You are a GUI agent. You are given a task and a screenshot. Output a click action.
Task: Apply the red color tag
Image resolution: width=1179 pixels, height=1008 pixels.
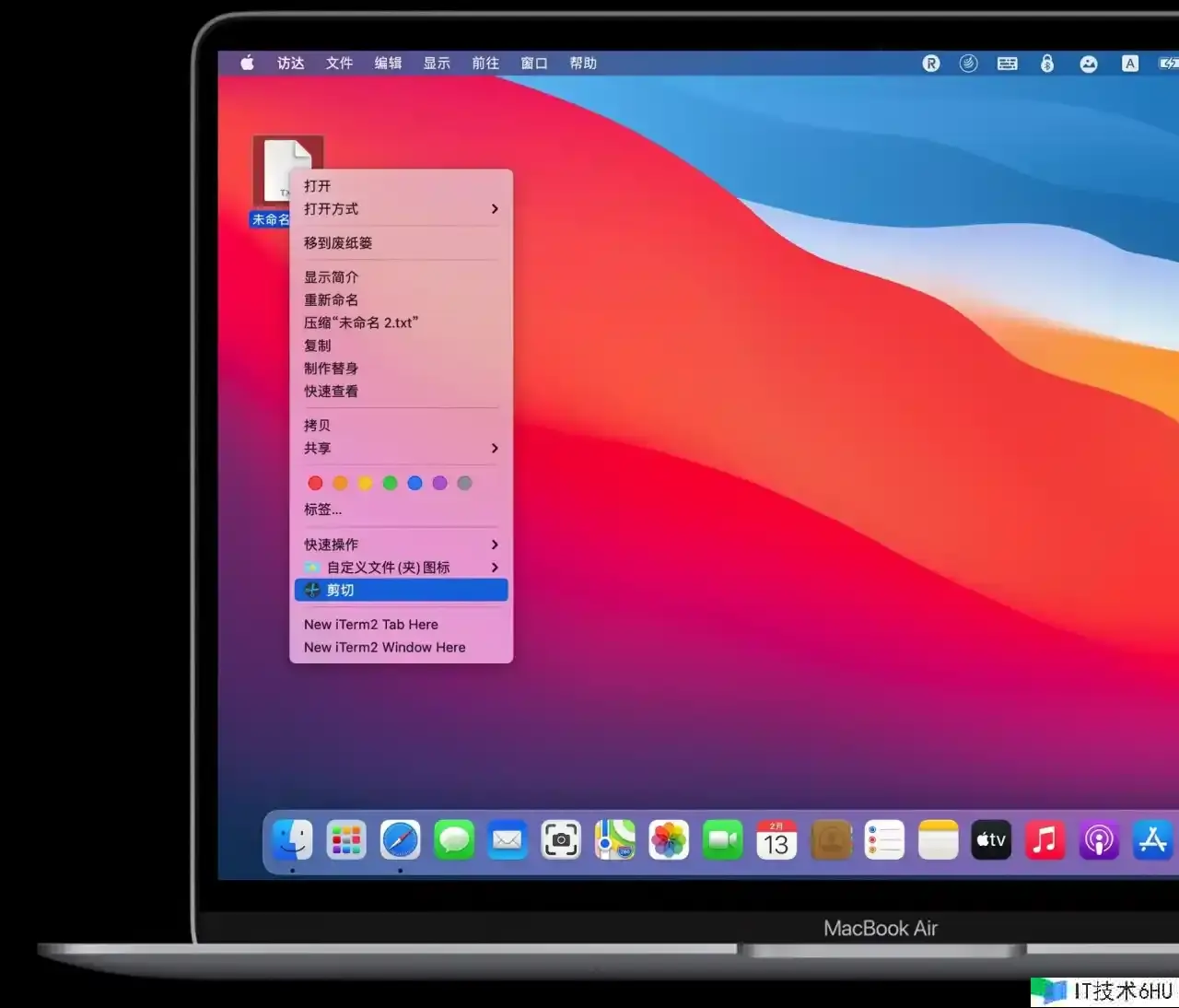[315, 483]
